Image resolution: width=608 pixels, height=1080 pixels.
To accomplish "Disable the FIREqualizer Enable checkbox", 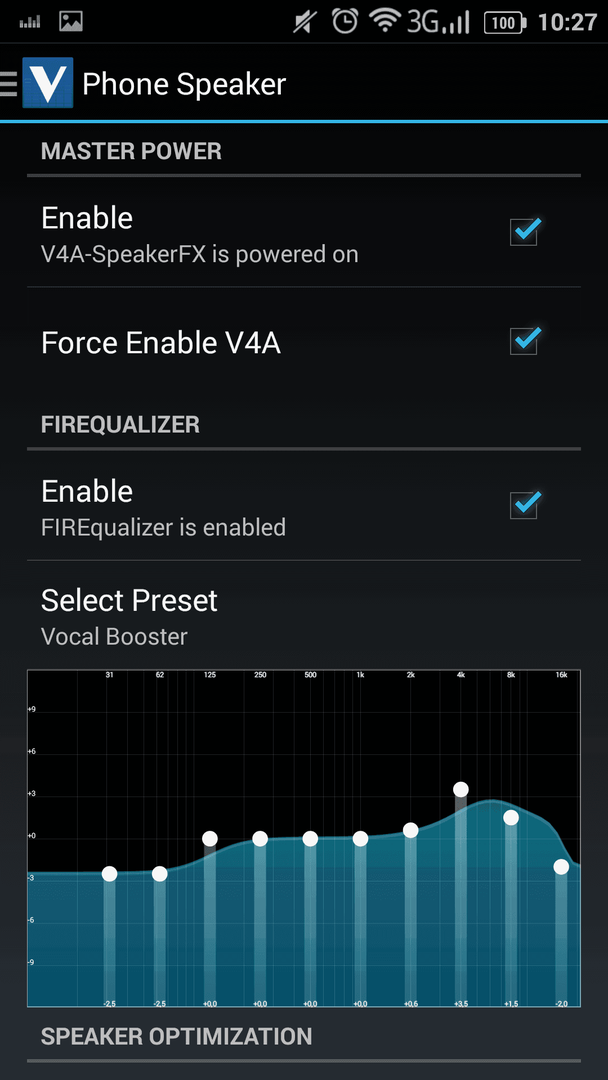I will coord(525,504).
